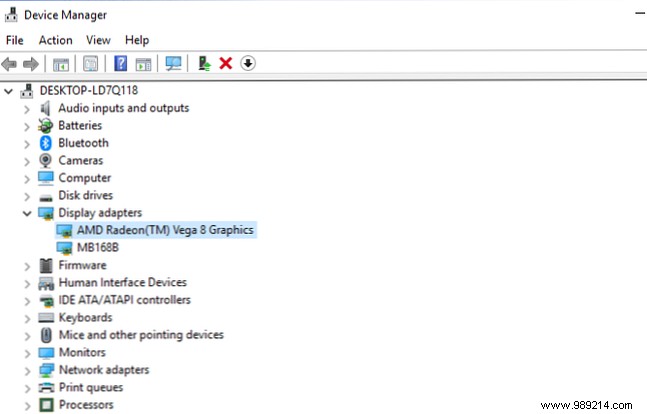The height and width of the screenshot is (414, 647).
Task: Open the Help menu
Action: (x=137, y=40)
